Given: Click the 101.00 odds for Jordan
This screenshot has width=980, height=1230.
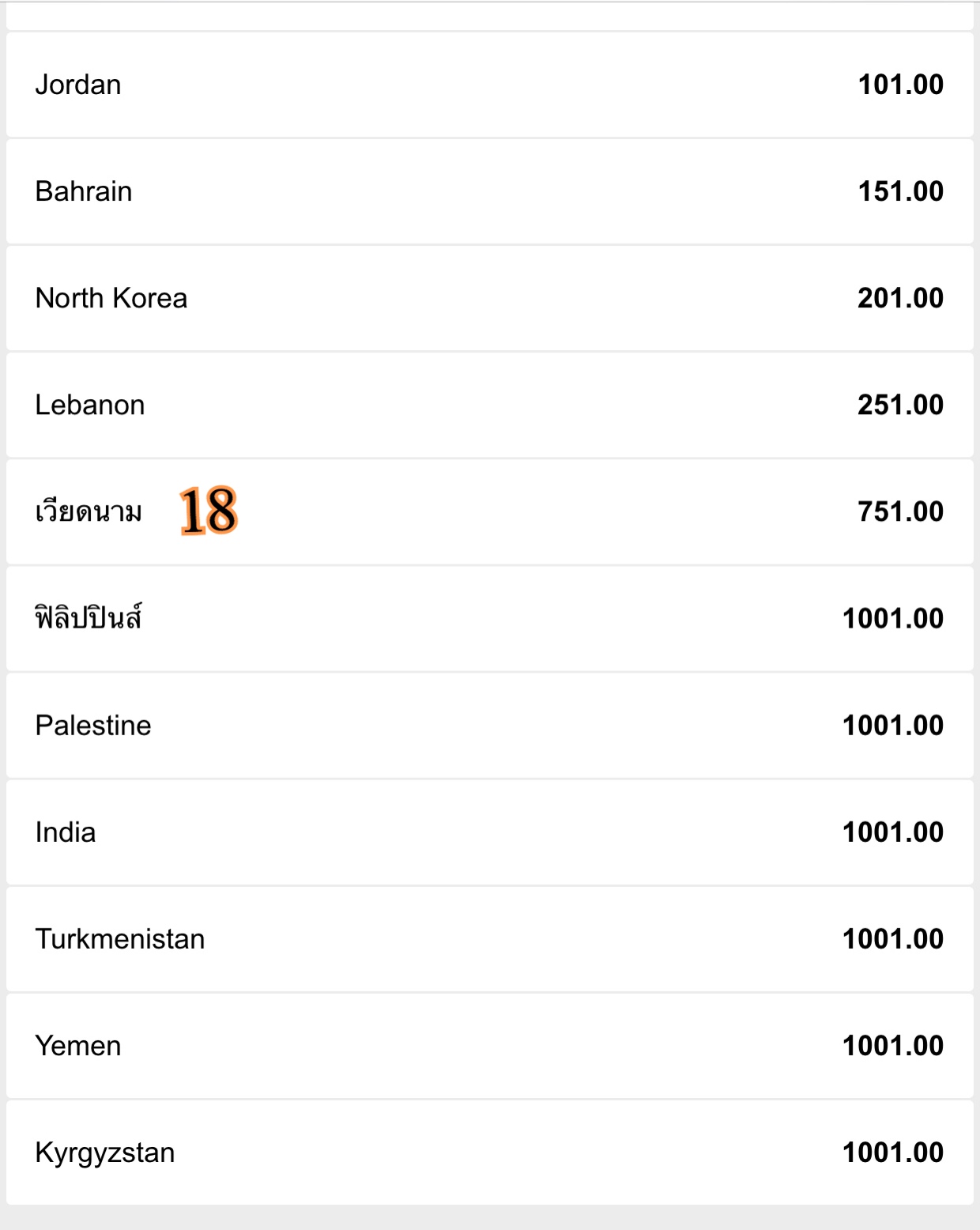Looking at the screenshot, I should pyautogui.click(x=901, y=85).
